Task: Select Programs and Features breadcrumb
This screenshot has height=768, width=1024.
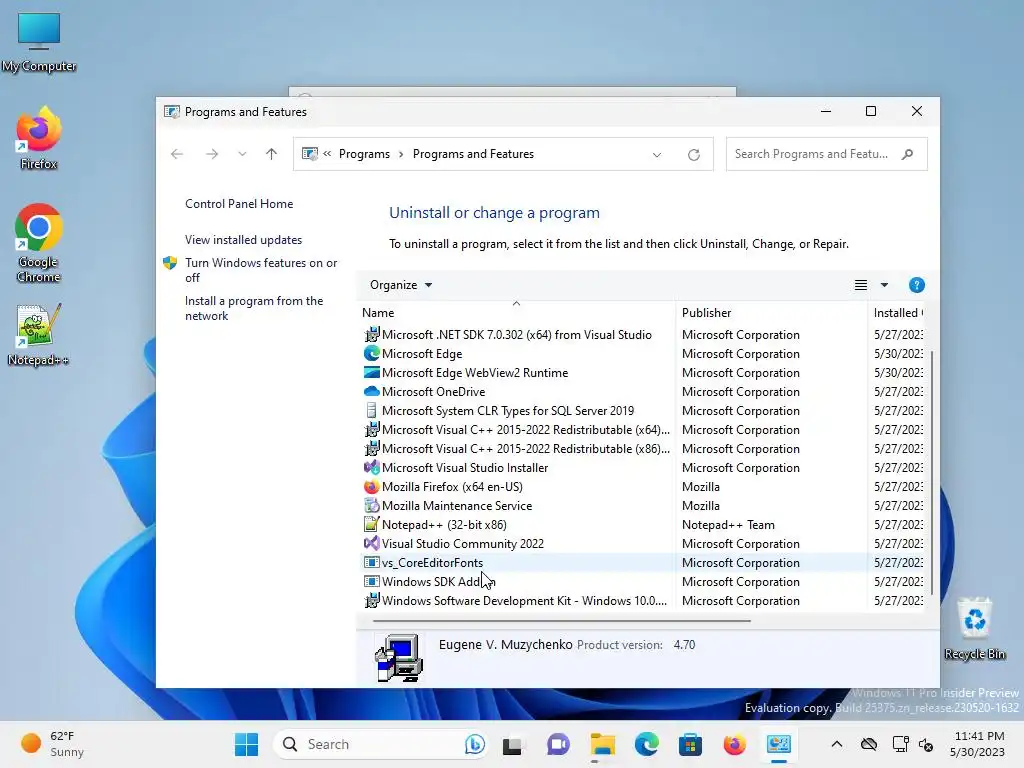Action: click(473, 154)
